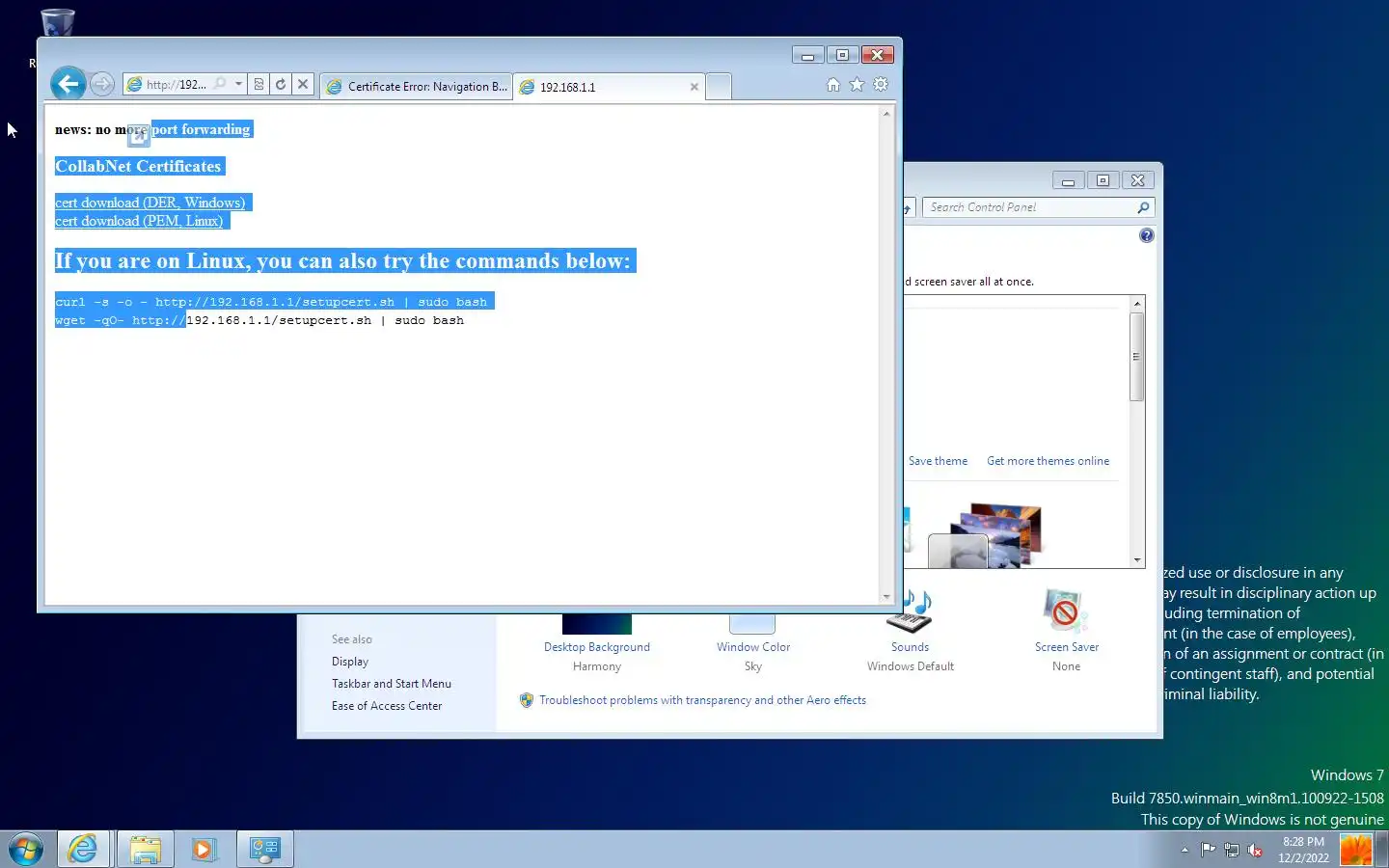Click Save theme link
Screen dimensions: 1389x868
tap(938, 461)
